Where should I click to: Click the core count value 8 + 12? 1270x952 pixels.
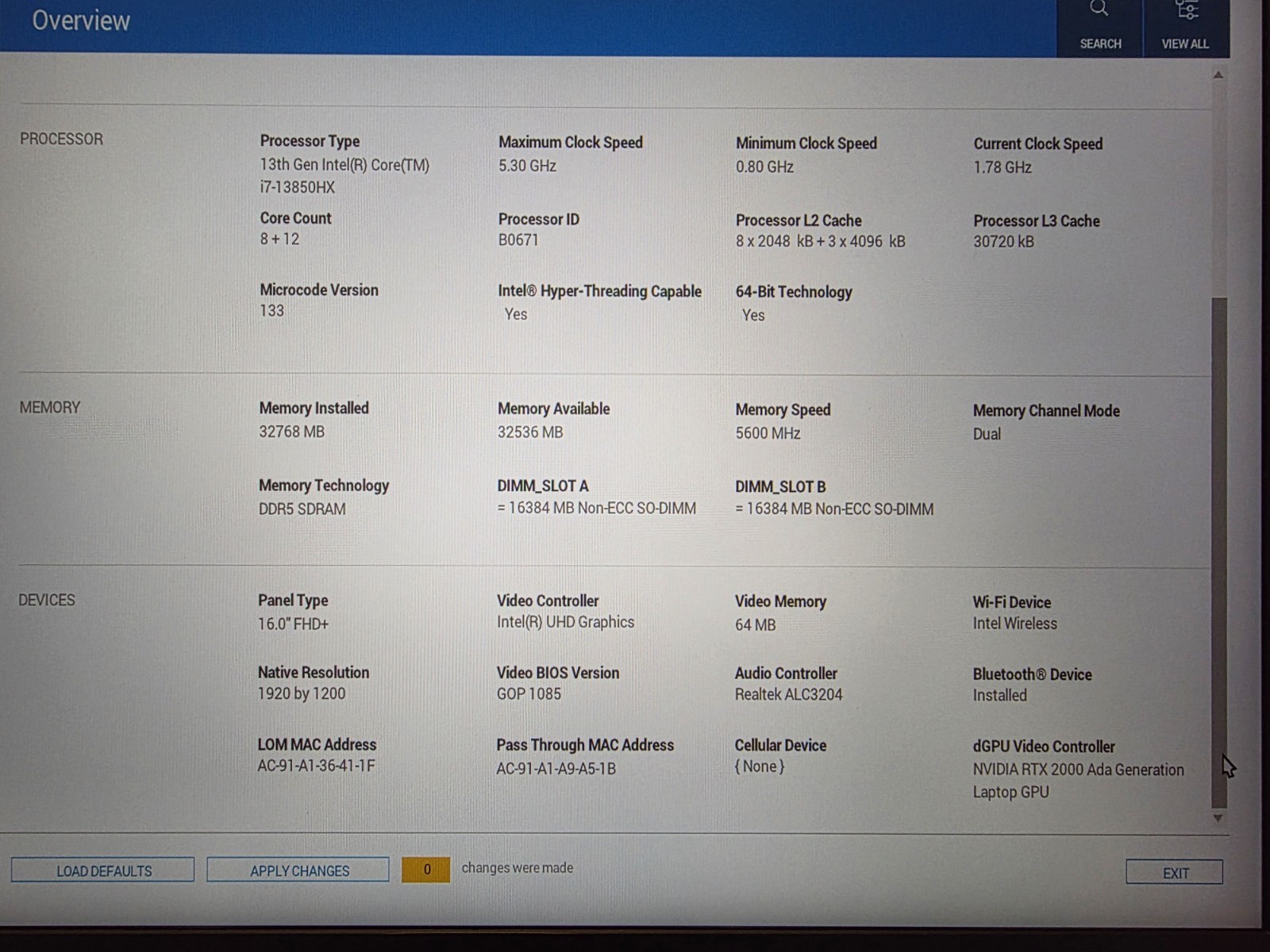(x=279, y=239)
